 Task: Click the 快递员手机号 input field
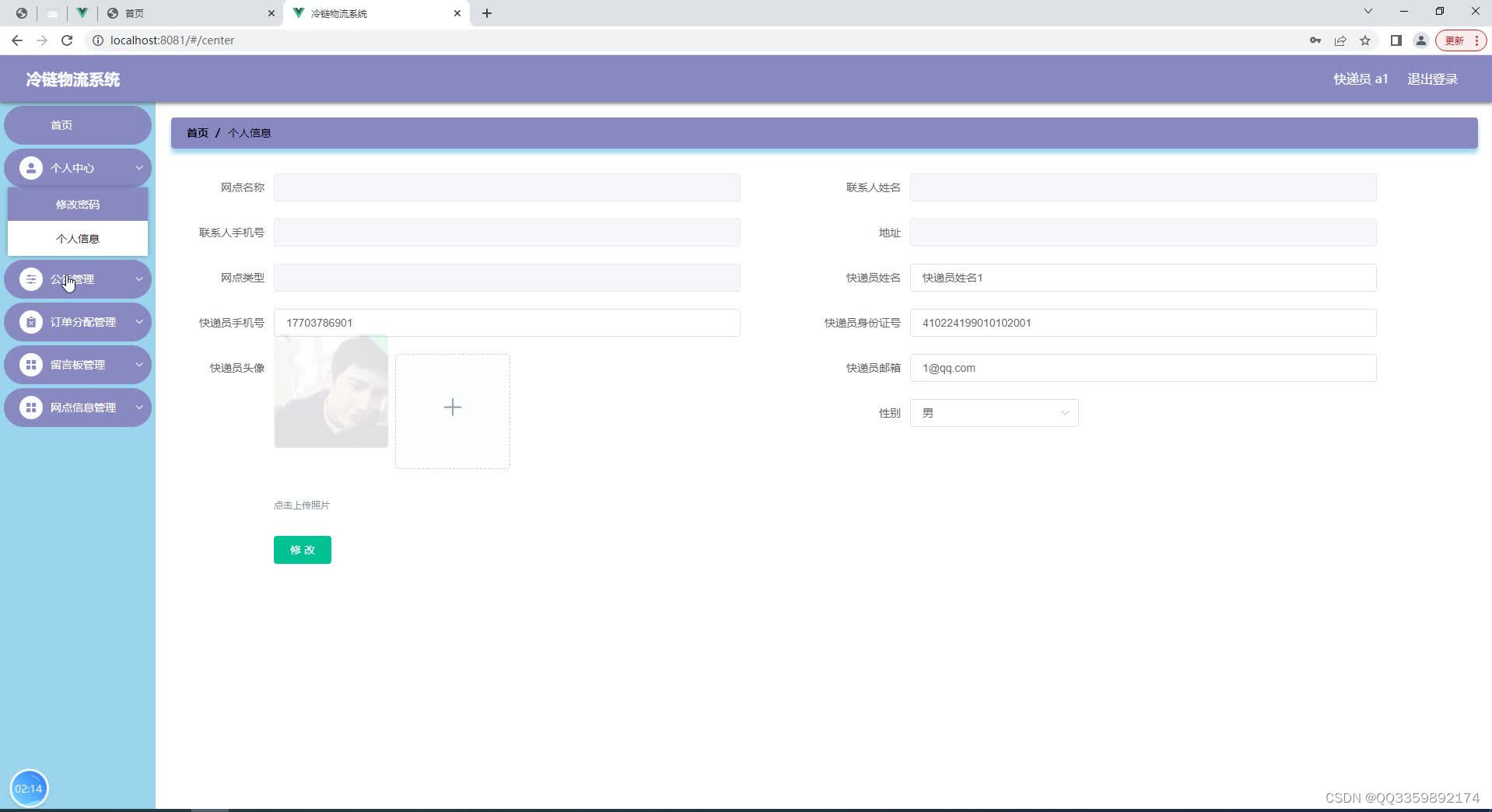[x=507, y=323]
